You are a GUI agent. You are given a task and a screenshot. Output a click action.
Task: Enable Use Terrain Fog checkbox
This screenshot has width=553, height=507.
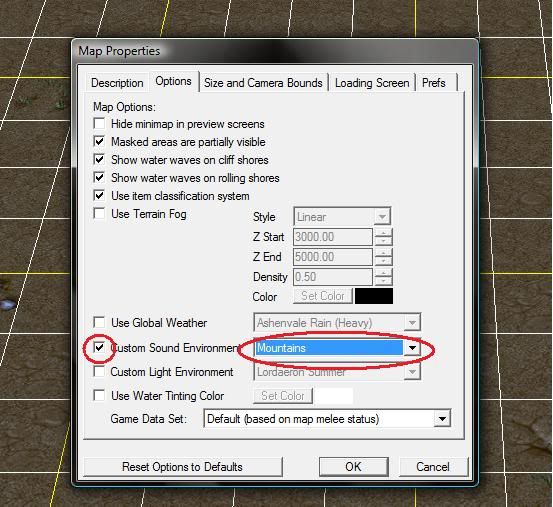coord(99,213)
